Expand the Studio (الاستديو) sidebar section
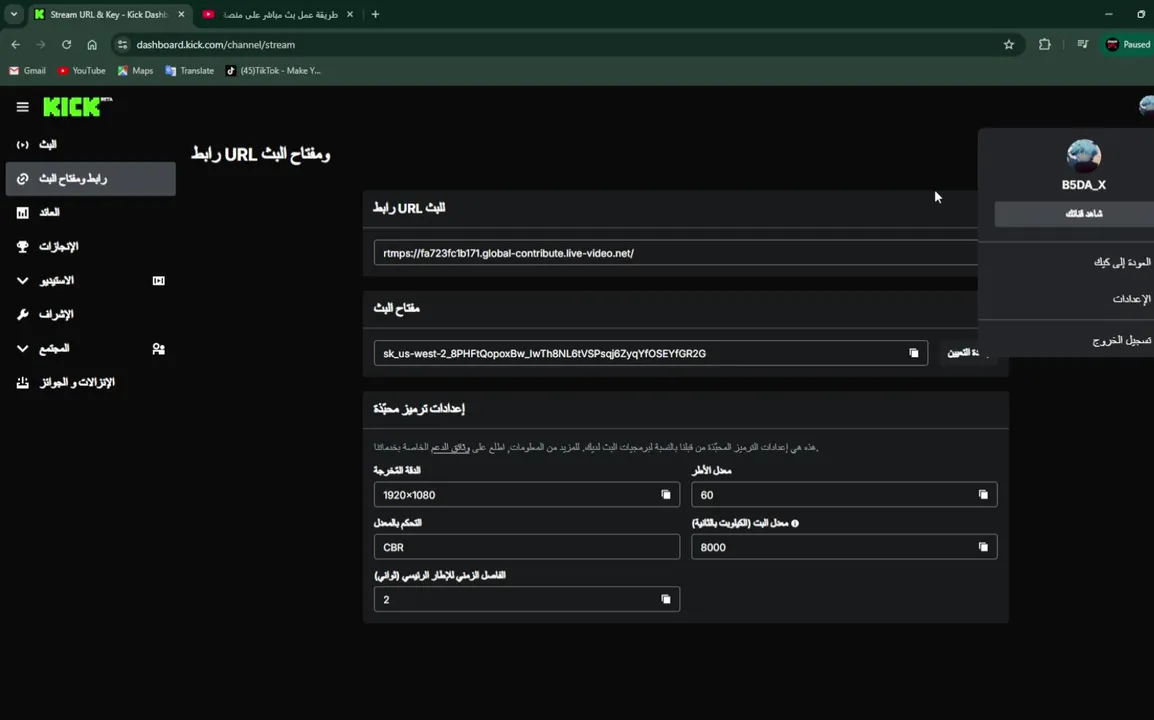This screenshot has width=1154, height=720. [x=23, y=281]
